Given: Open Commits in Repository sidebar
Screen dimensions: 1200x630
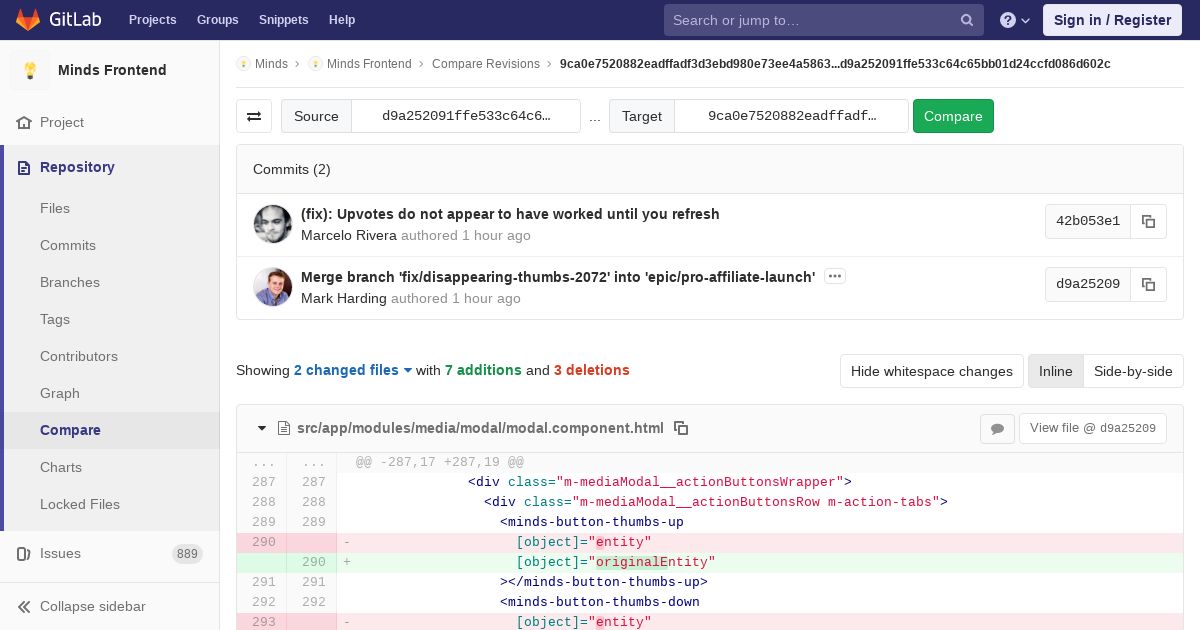Looking at the screenshot, I should [x=68, y=245].
